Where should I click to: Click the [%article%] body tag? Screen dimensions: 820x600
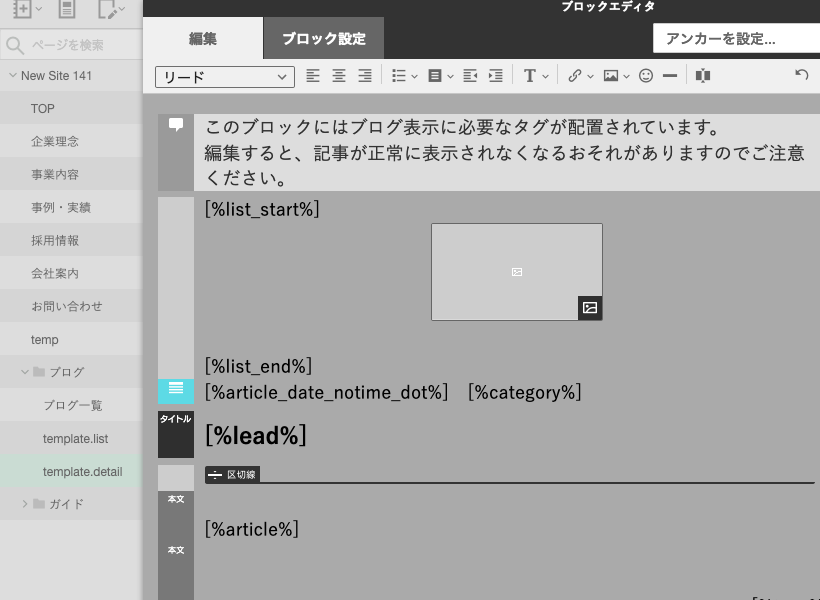(252, 529)
